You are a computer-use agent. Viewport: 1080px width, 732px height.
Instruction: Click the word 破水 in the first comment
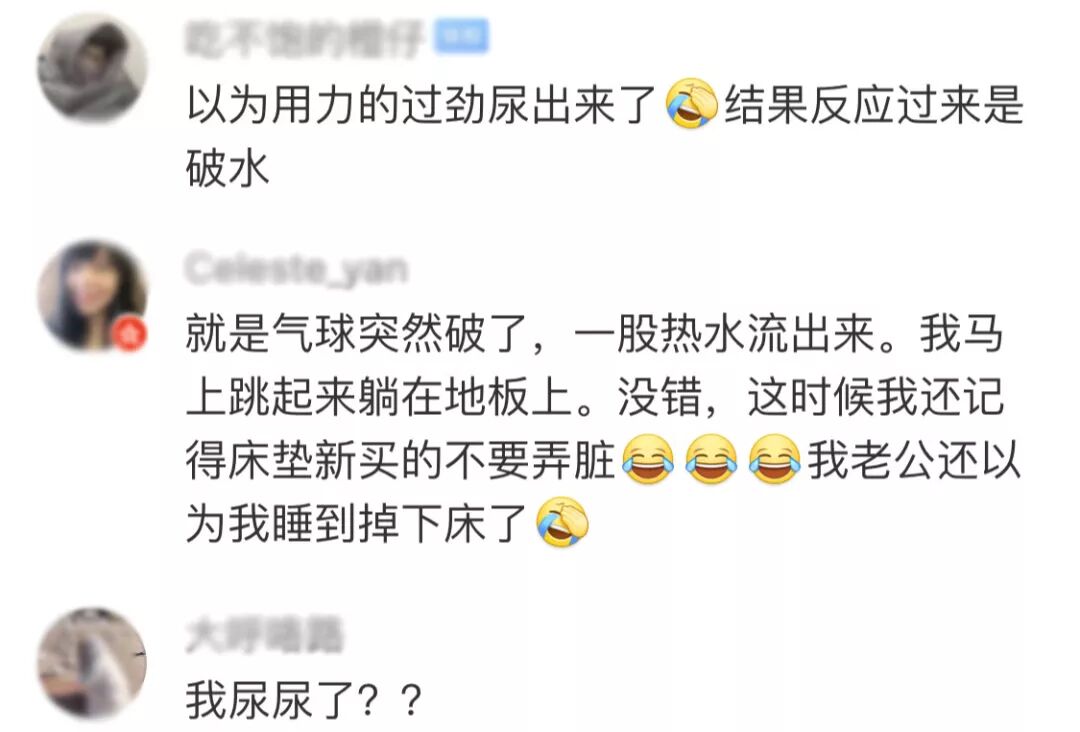click(227, 168)
